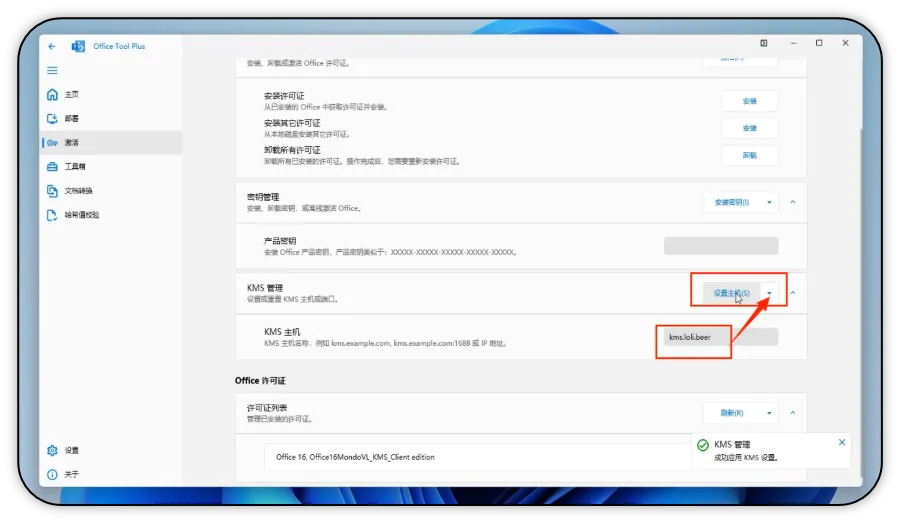Viewport: 900px width, 523px height.
Task: Click the 许可证列表 section heading
Action: 267,408
